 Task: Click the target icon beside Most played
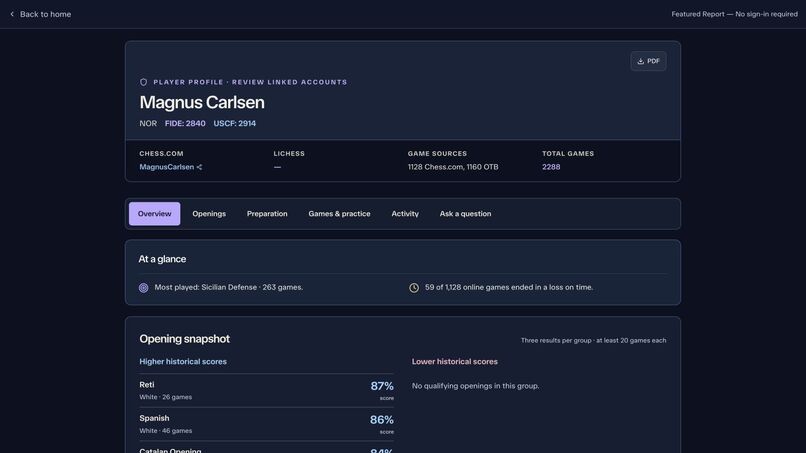[x=143, y=288]
